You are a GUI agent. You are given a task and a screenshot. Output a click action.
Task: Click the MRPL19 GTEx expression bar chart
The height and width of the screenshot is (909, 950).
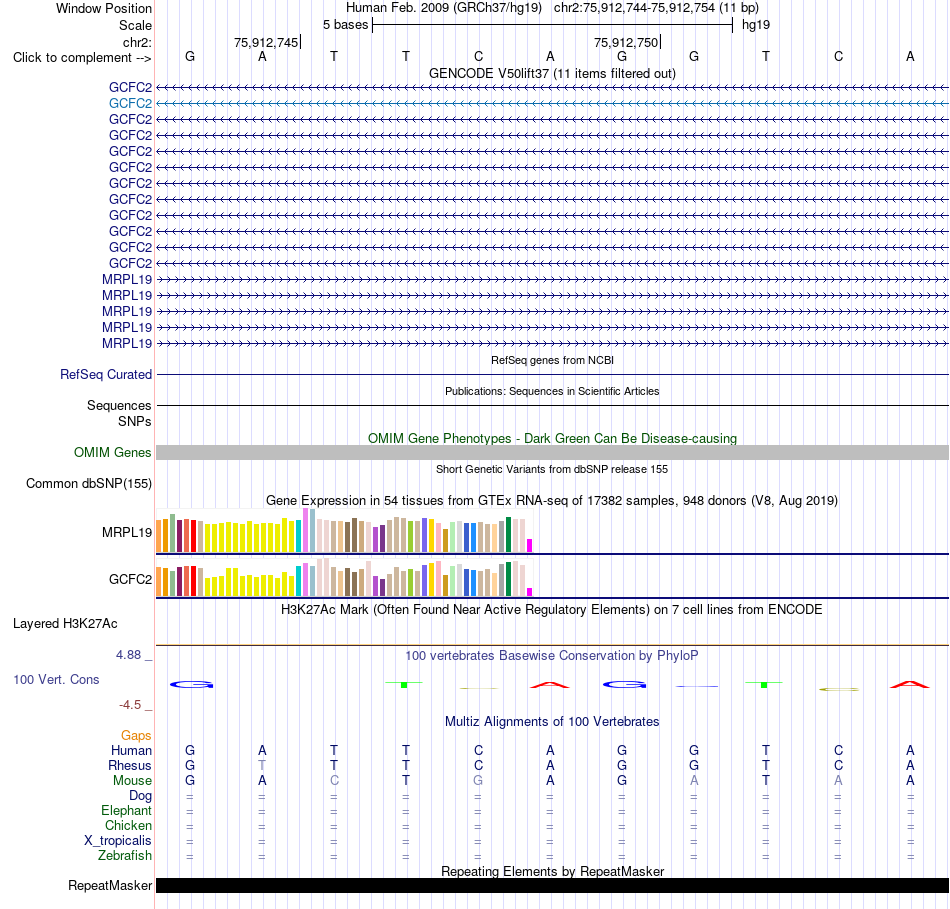pos(344,531)
